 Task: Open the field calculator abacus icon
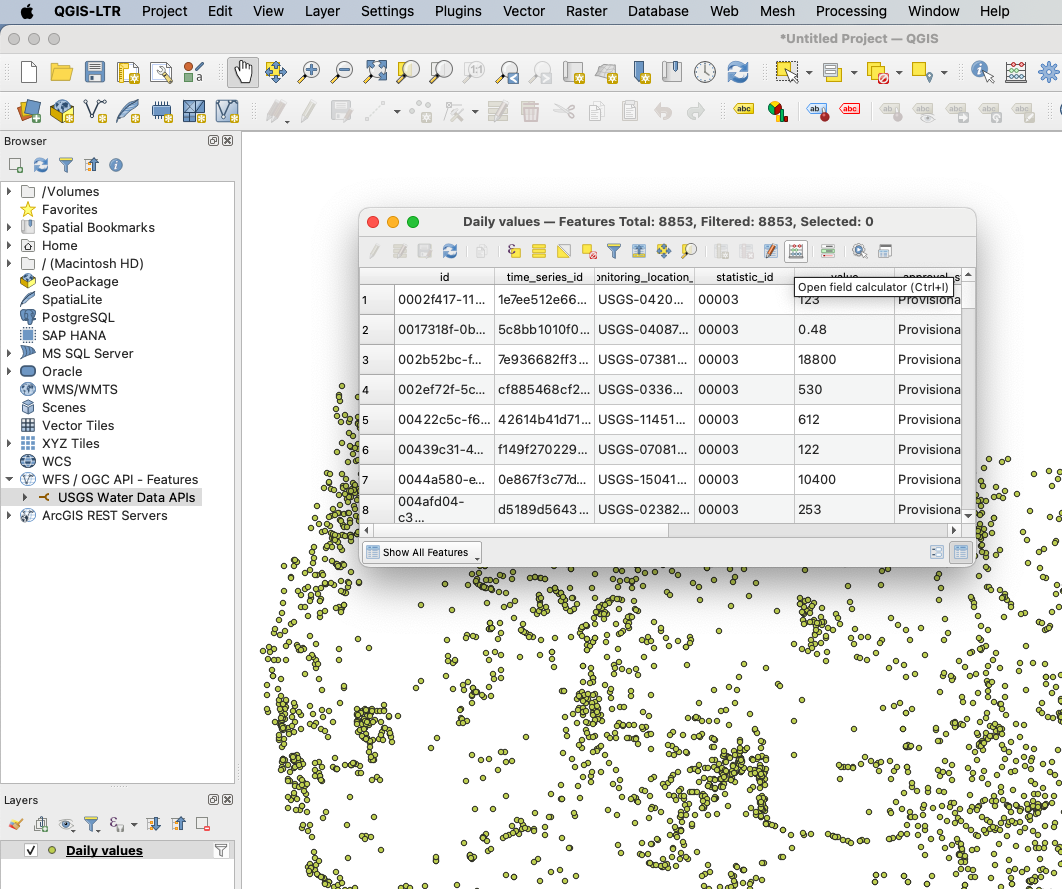(796, 251)
